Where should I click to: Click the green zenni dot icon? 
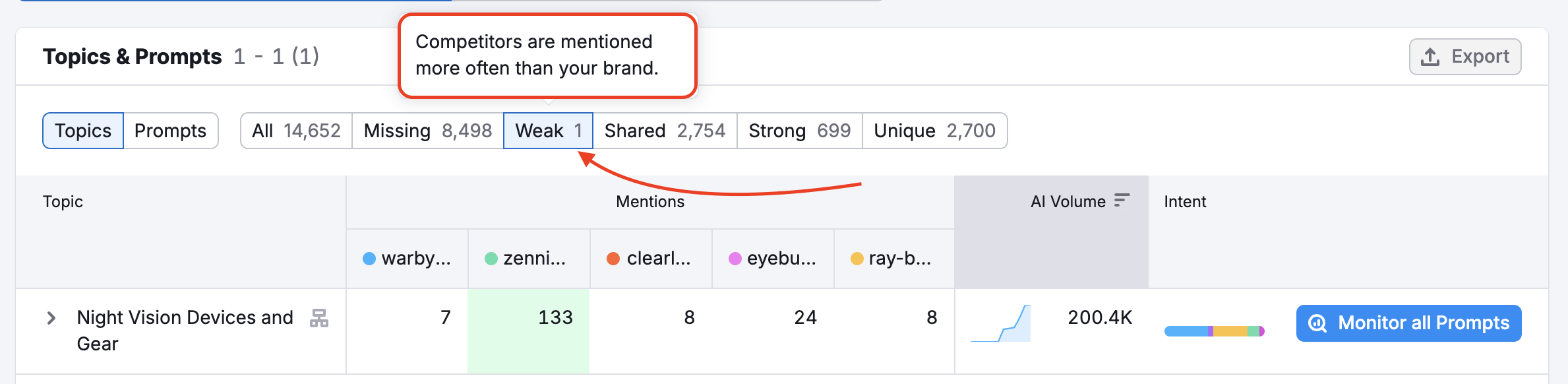[491, 259]
